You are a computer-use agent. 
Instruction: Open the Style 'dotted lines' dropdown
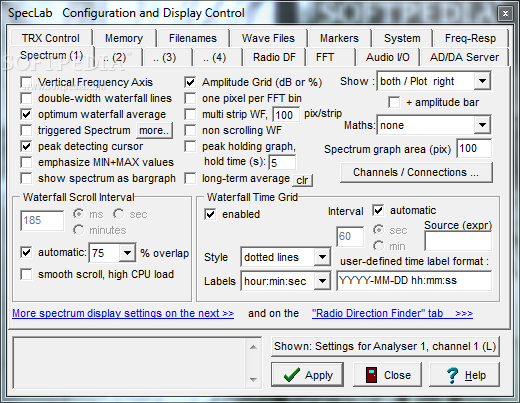[322, 257]
